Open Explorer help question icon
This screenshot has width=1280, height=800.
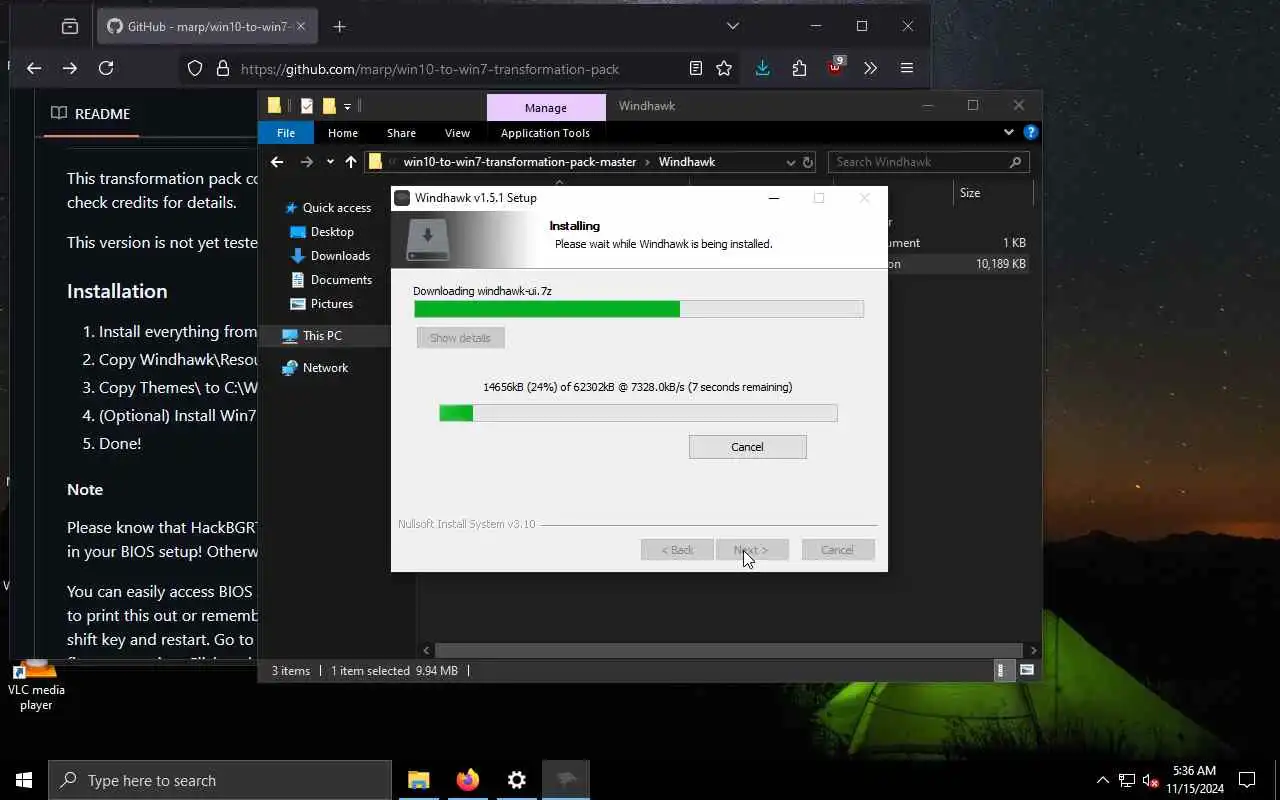[1030, 132]
